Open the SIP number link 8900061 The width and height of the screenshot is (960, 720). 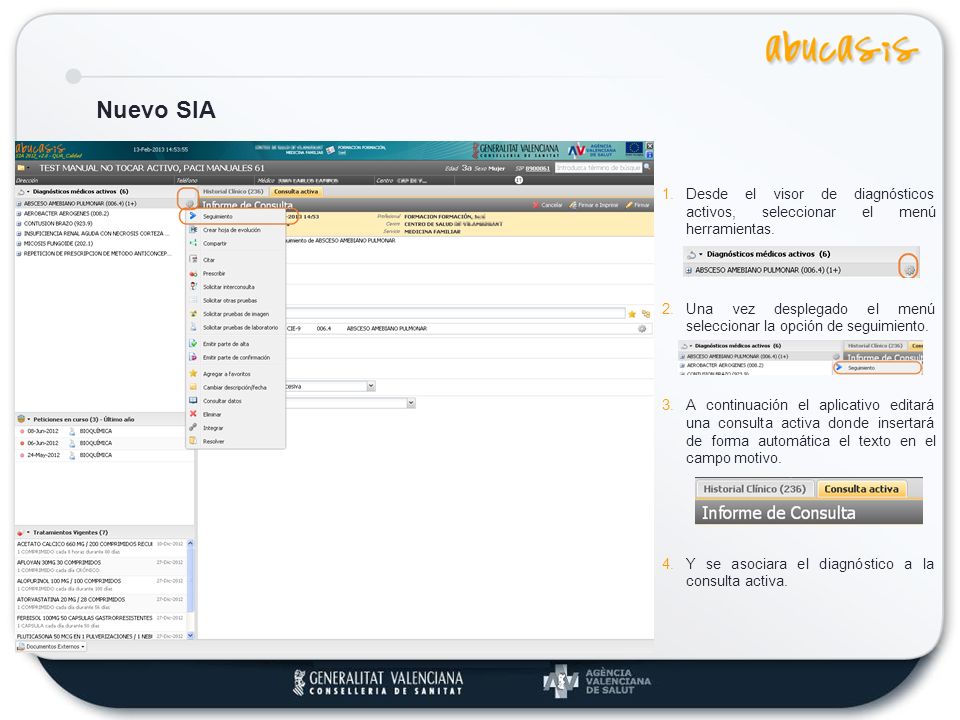pyautogui.click(x=538, y=168)
